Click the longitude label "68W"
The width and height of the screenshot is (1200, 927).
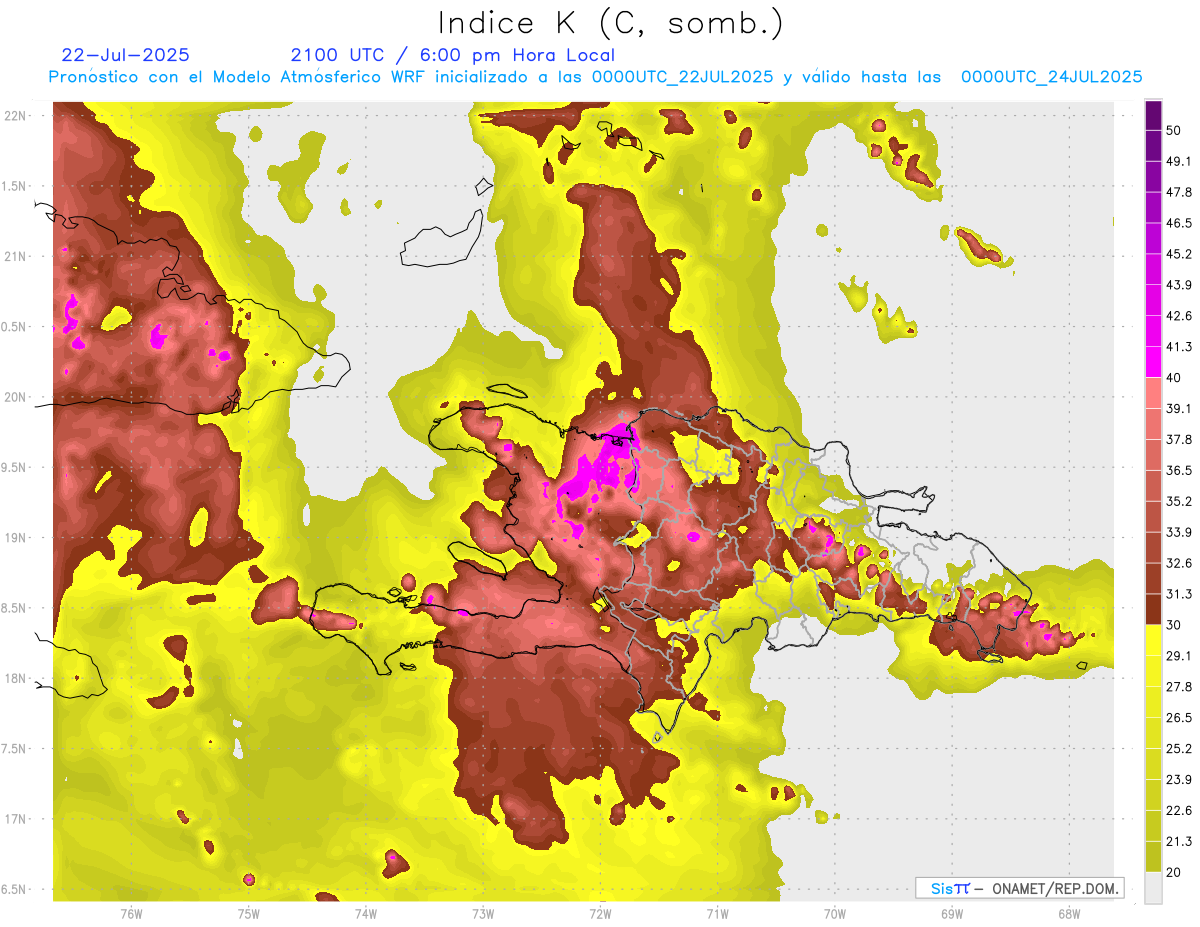[x=1069, y=913]
